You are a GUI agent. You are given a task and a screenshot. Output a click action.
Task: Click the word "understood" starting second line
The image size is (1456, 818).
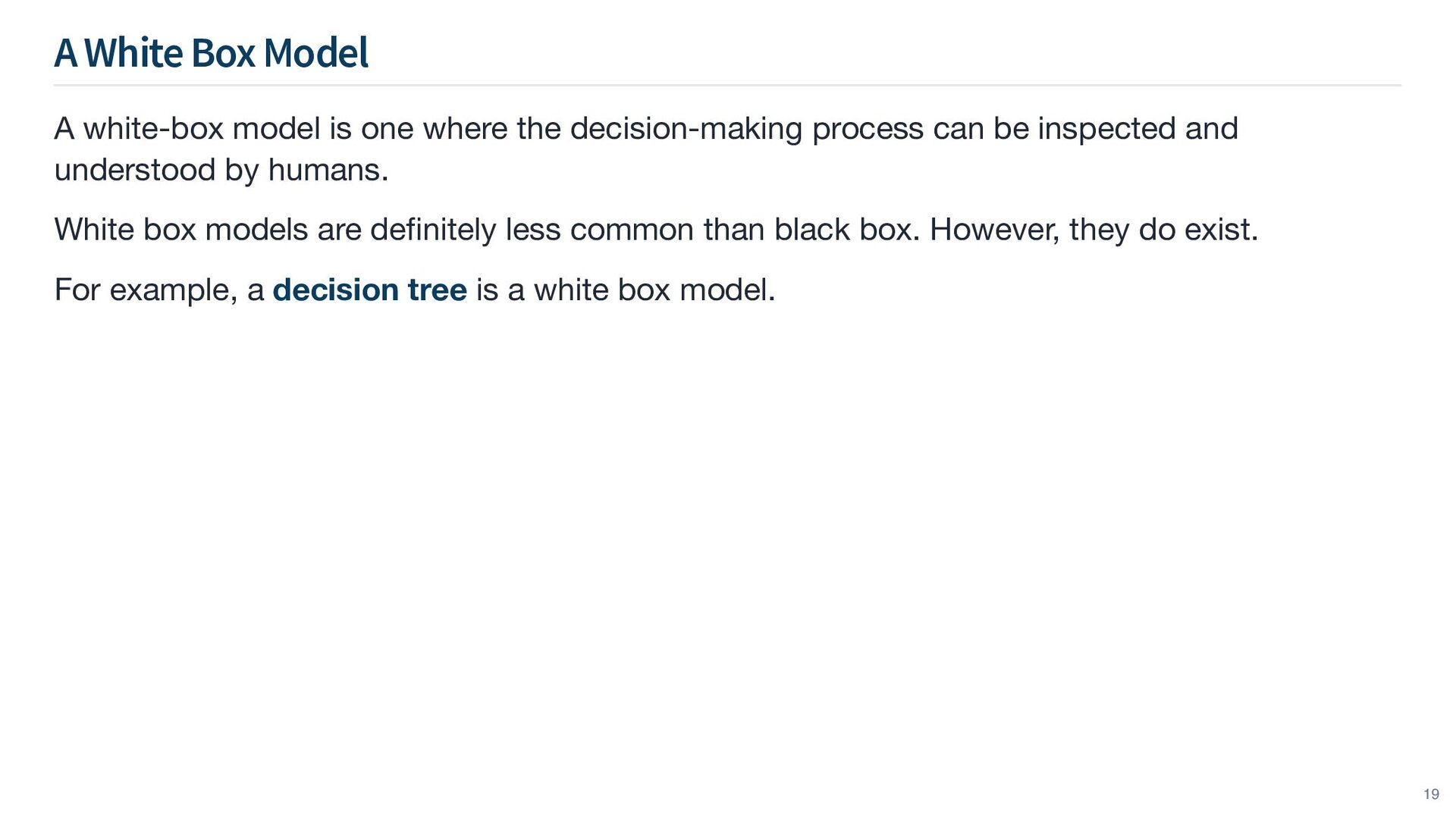pos(135,170)
